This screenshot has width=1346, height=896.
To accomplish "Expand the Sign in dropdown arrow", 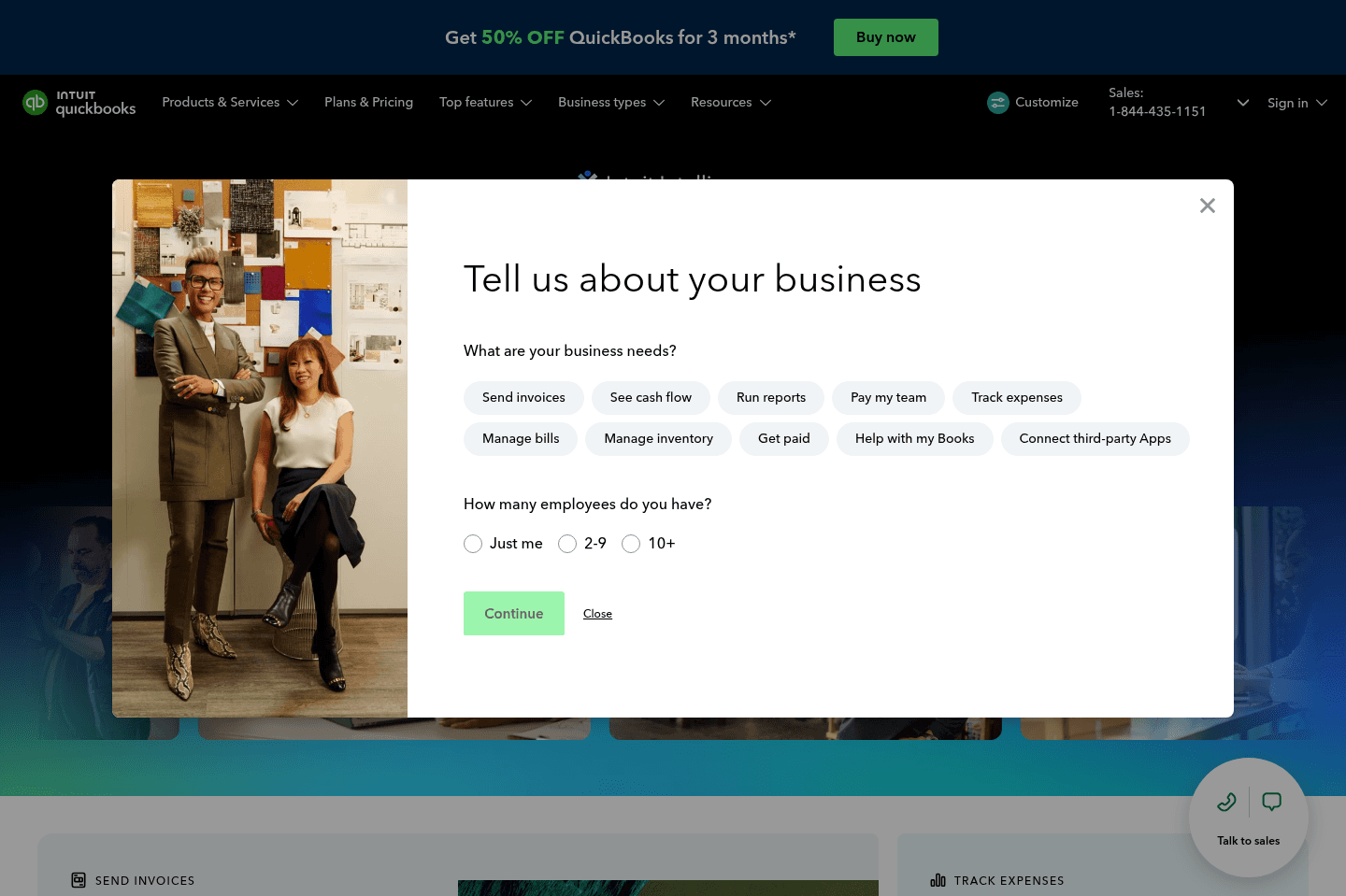I will [1321, 103].
